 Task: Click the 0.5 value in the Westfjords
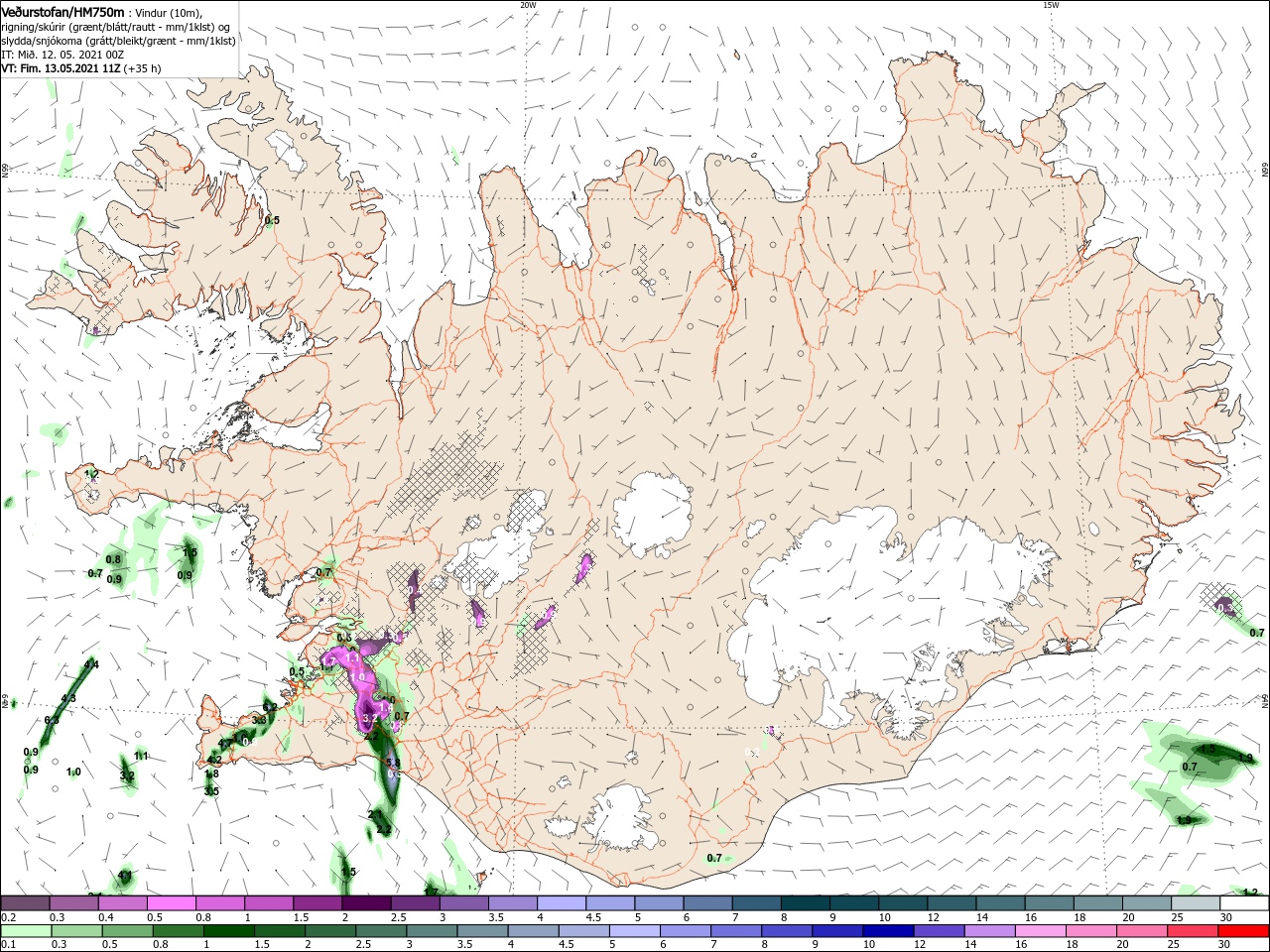click(x=272, y=220)
